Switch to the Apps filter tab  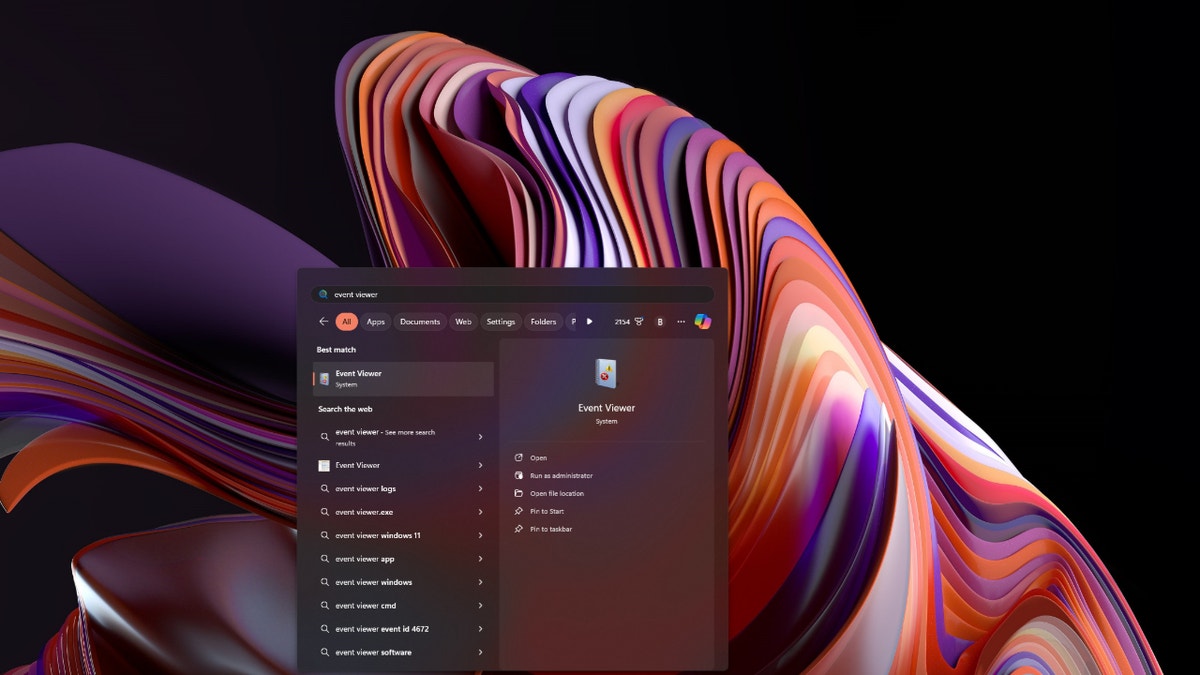coord(376,322)
